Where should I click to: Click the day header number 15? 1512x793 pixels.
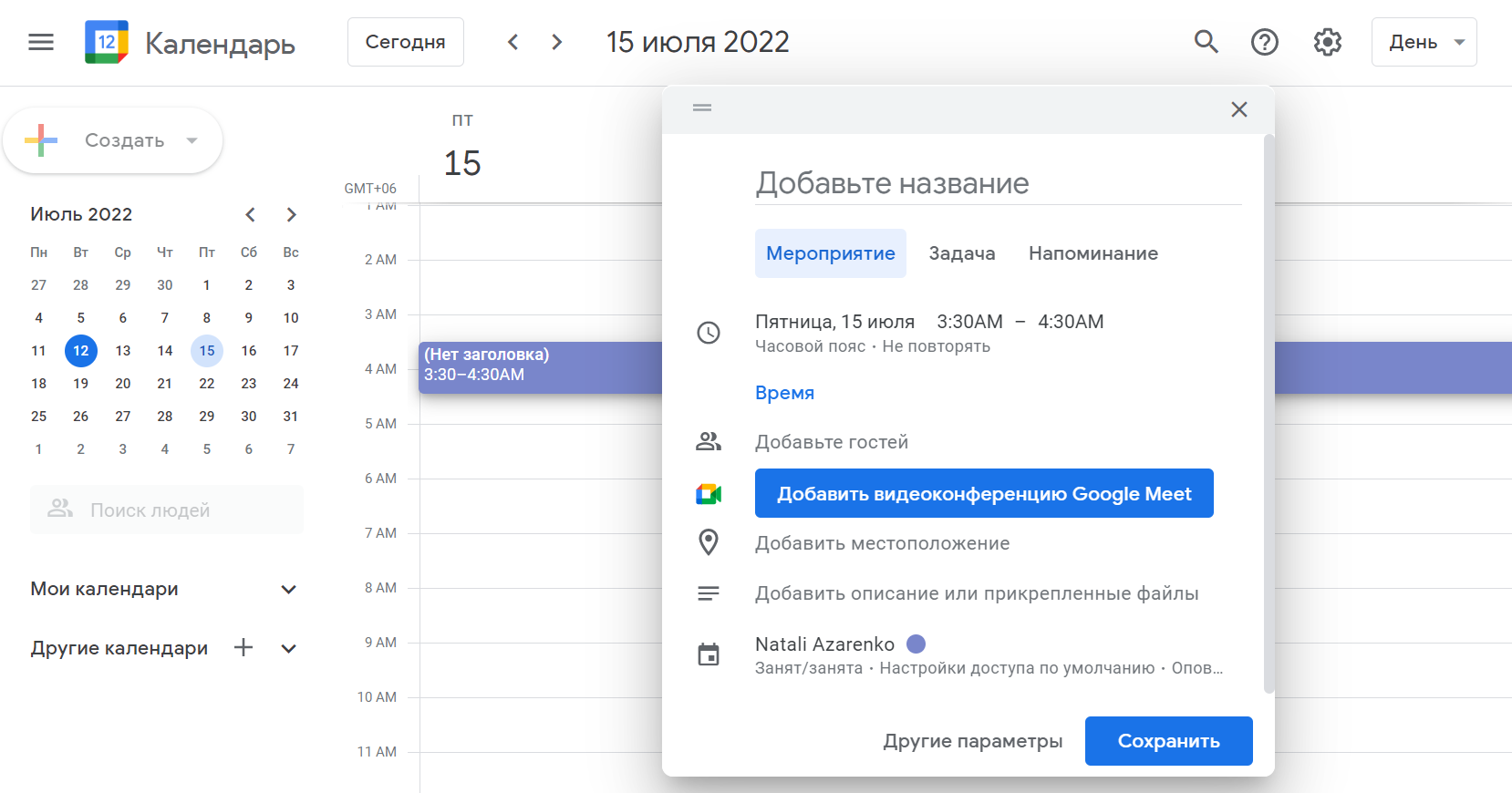click(x=462, y=163)
